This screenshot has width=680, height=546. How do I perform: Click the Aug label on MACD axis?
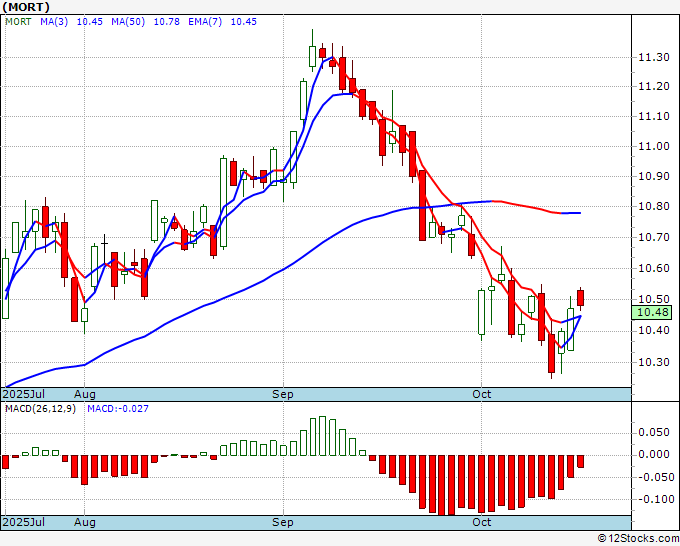[x=85, y=522]
